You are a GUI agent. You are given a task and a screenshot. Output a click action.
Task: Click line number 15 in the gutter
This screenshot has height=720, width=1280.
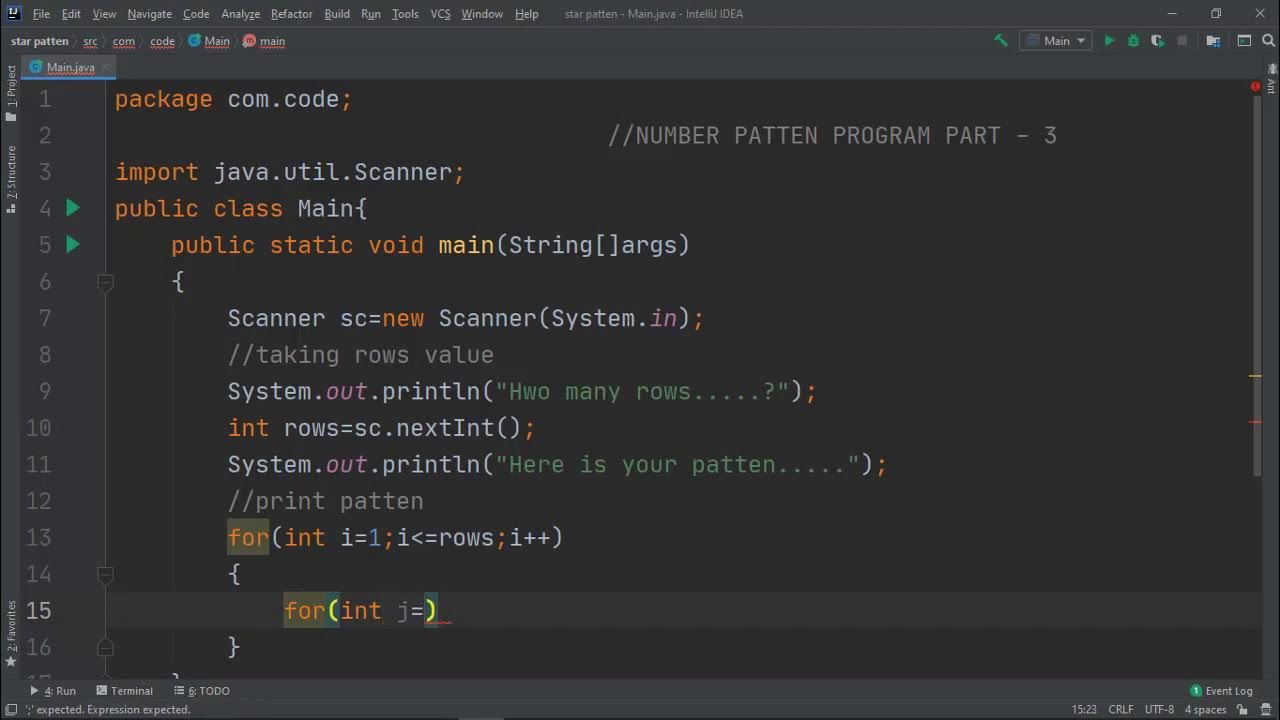[38, 610]
